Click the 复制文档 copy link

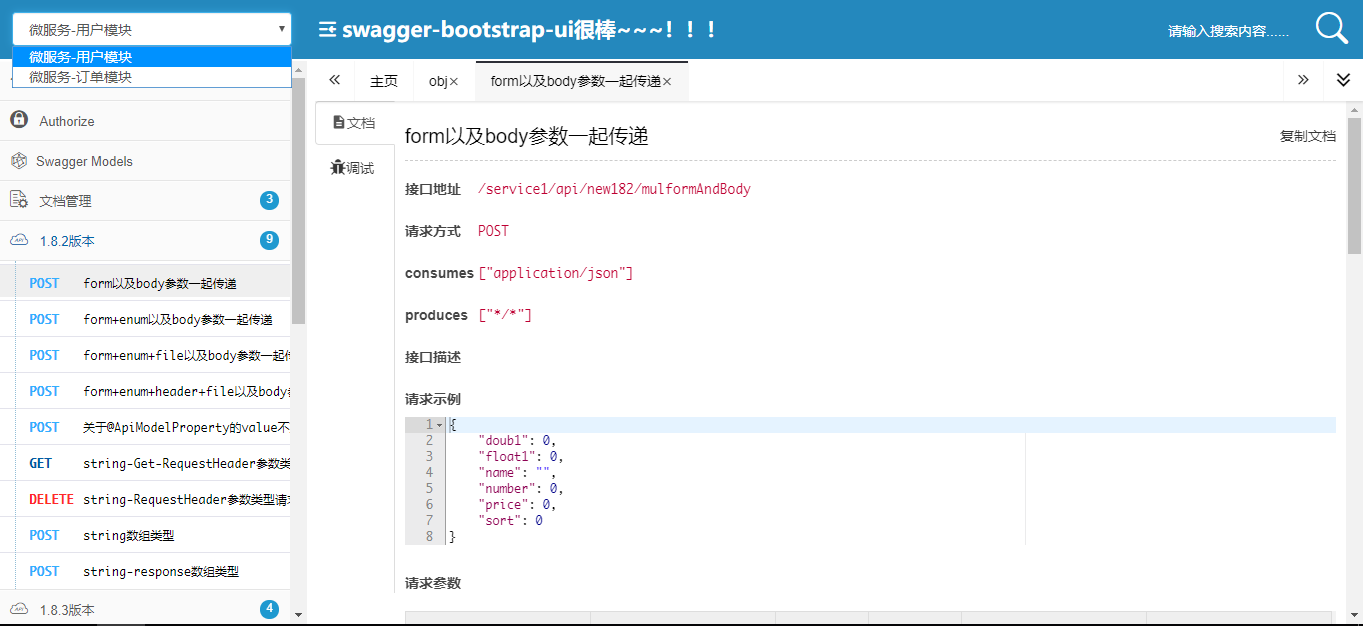pyautogui.click(x=1307, y=136)
